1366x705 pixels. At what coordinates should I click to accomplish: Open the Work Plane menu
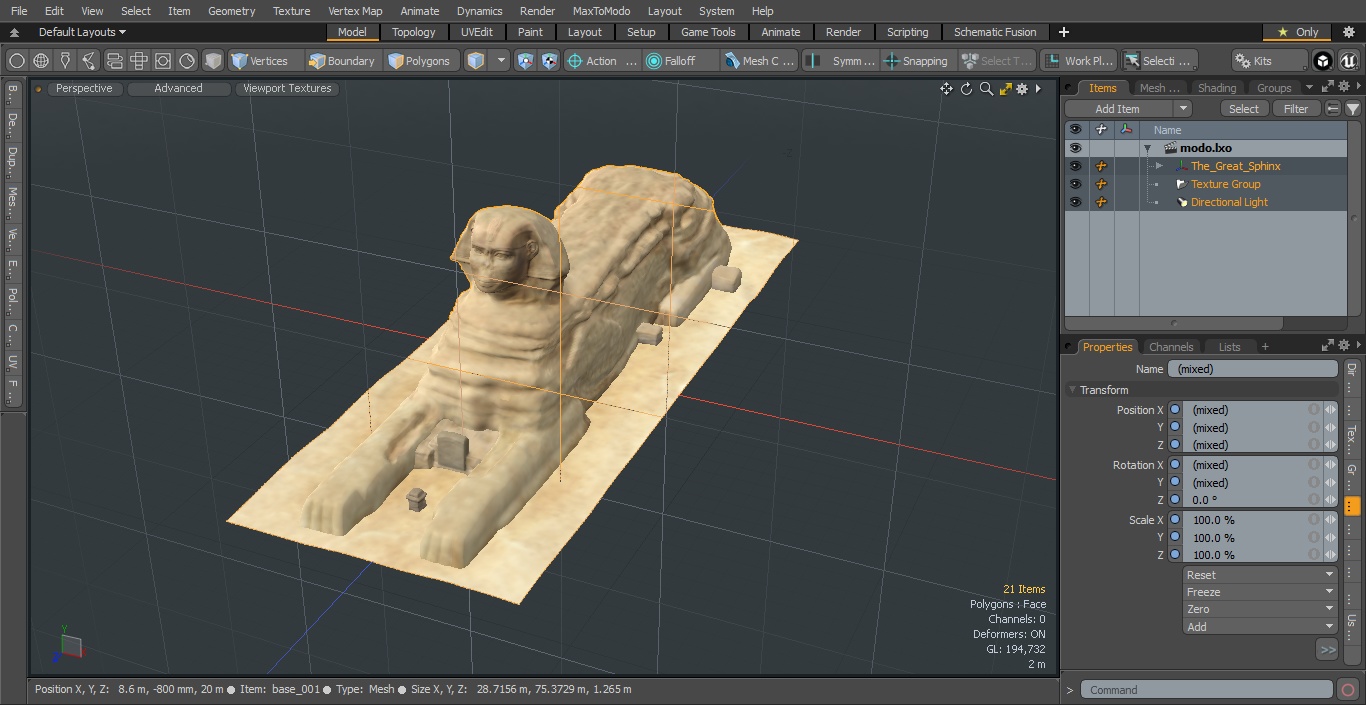[1077, 61]
